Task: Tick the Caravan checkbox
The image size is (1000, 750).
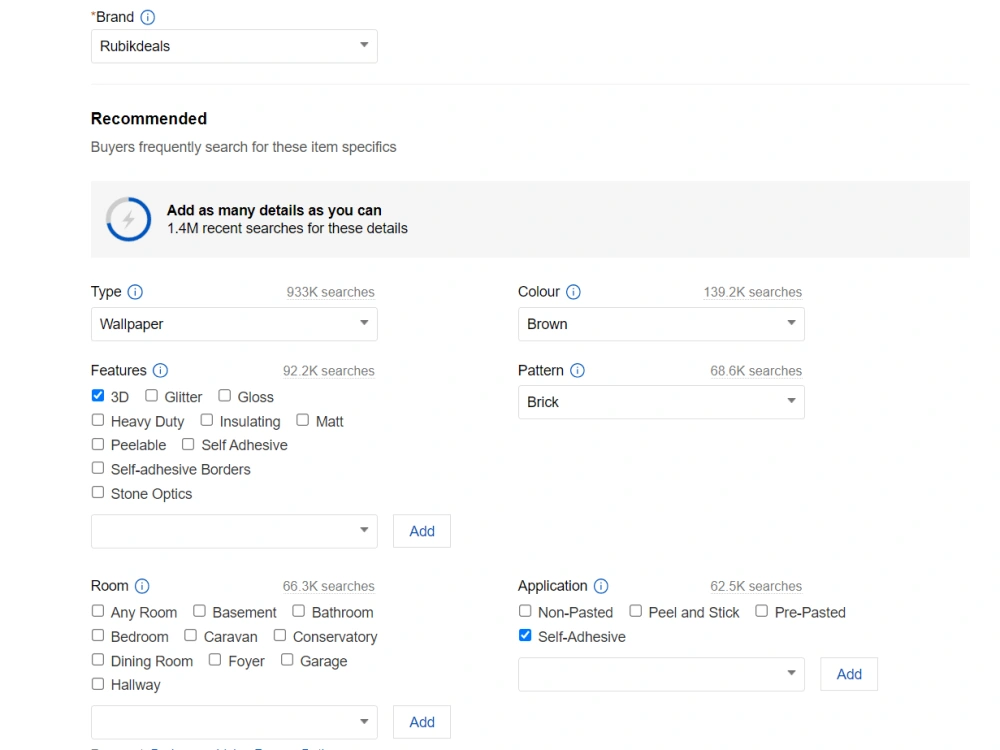Action: tap(191, 635)
